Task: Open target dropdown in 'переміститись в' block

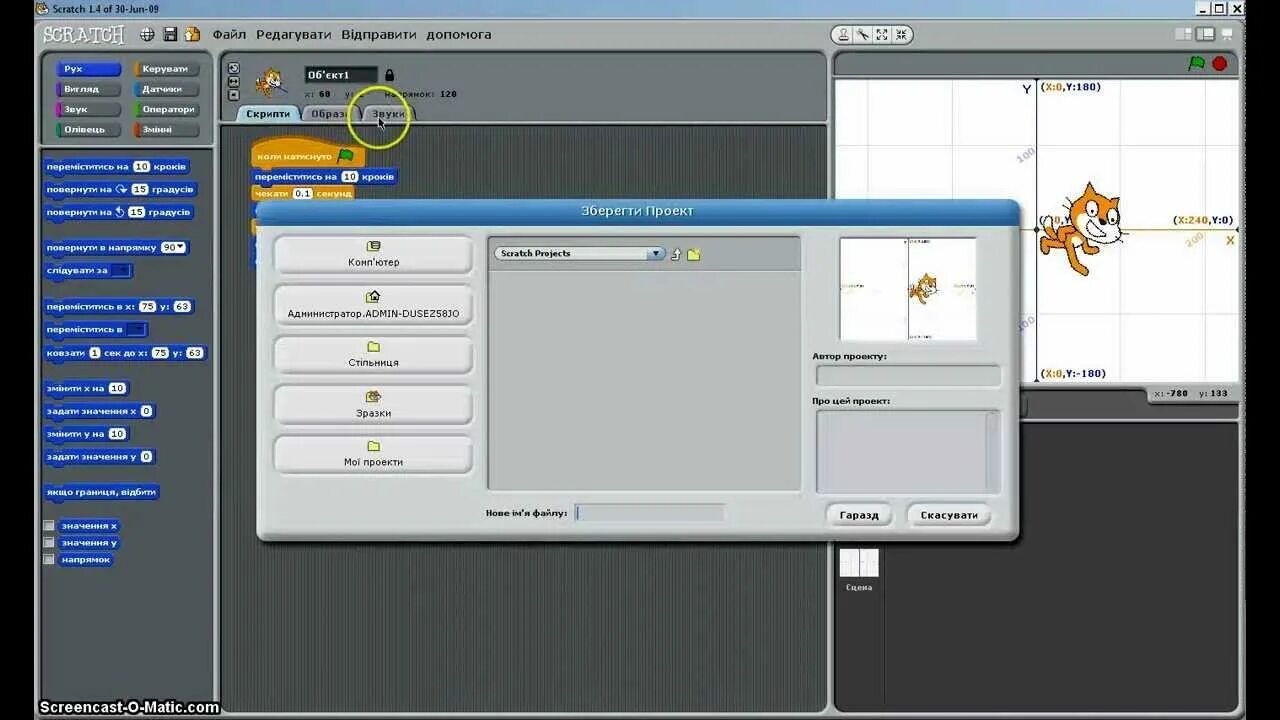Action: (136, 329)
